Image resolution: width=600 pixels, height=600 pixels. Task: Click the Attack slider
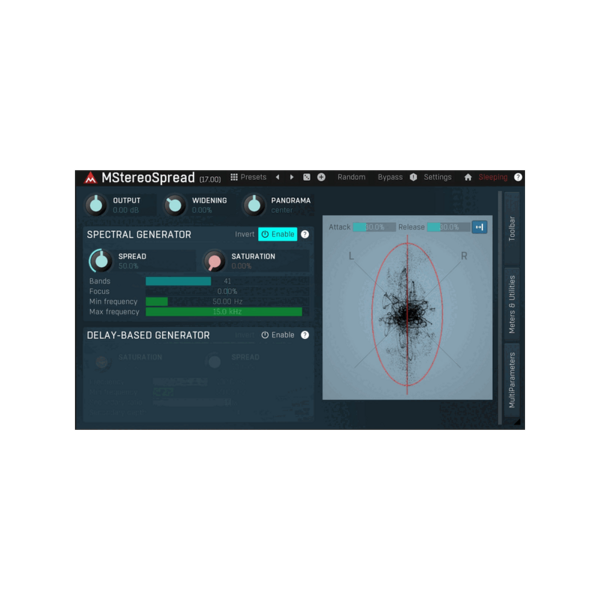pos(374,227)
